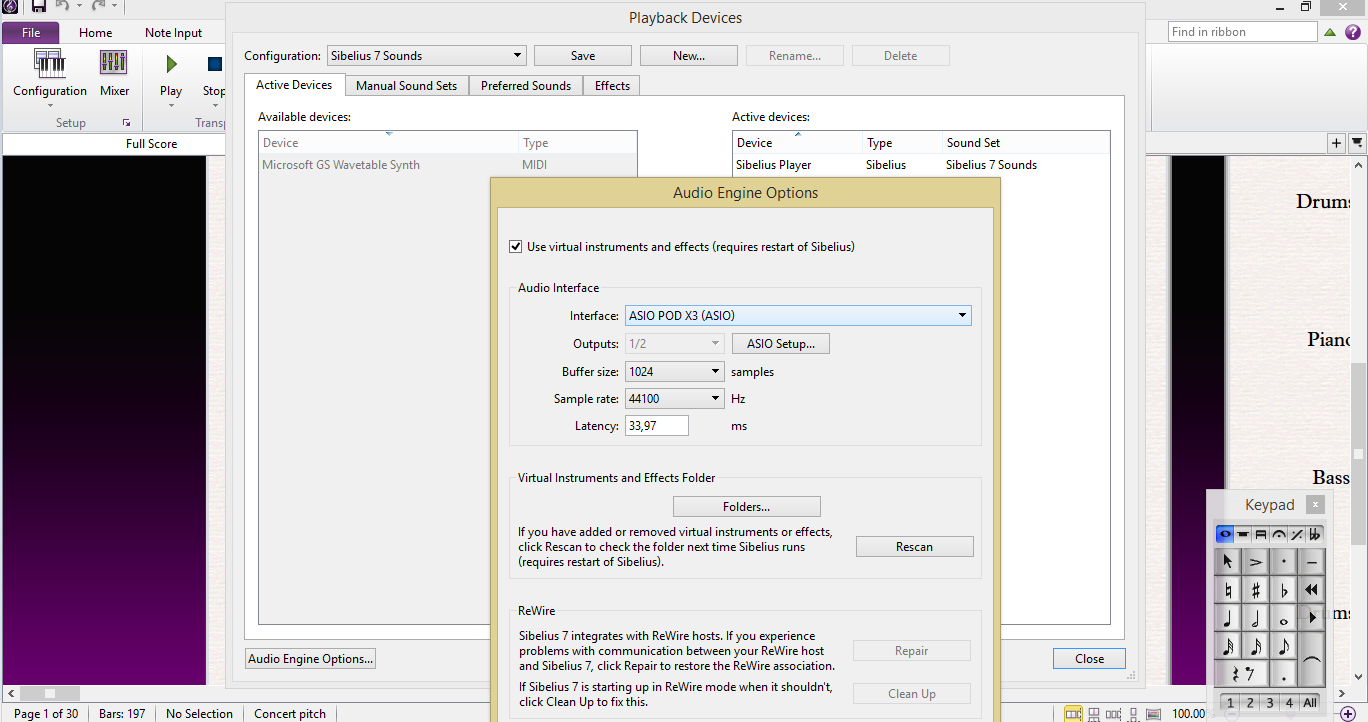Open the purple Help question mark icon

1353,32
